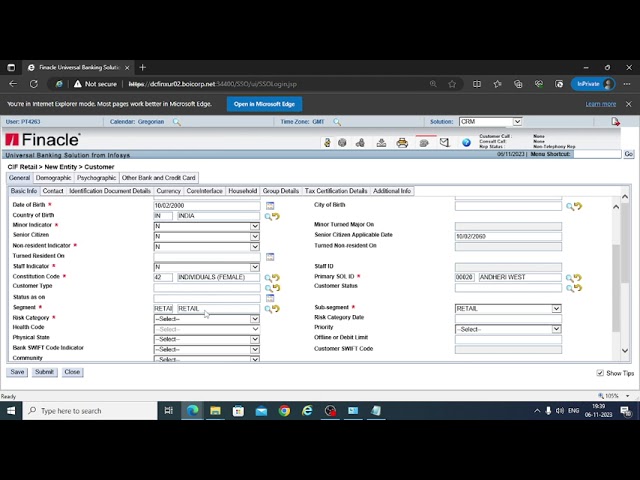Toggle the Show Tips checkbox
Viewport: 640px width, 480px height.
600,373
